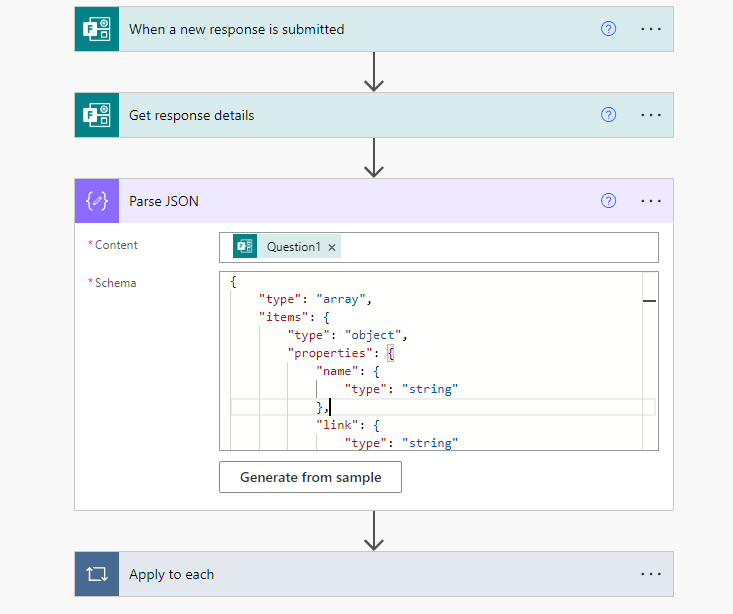Remove the Question1 token from Content
Screen dimensions: 733x614
click(332, 247)
